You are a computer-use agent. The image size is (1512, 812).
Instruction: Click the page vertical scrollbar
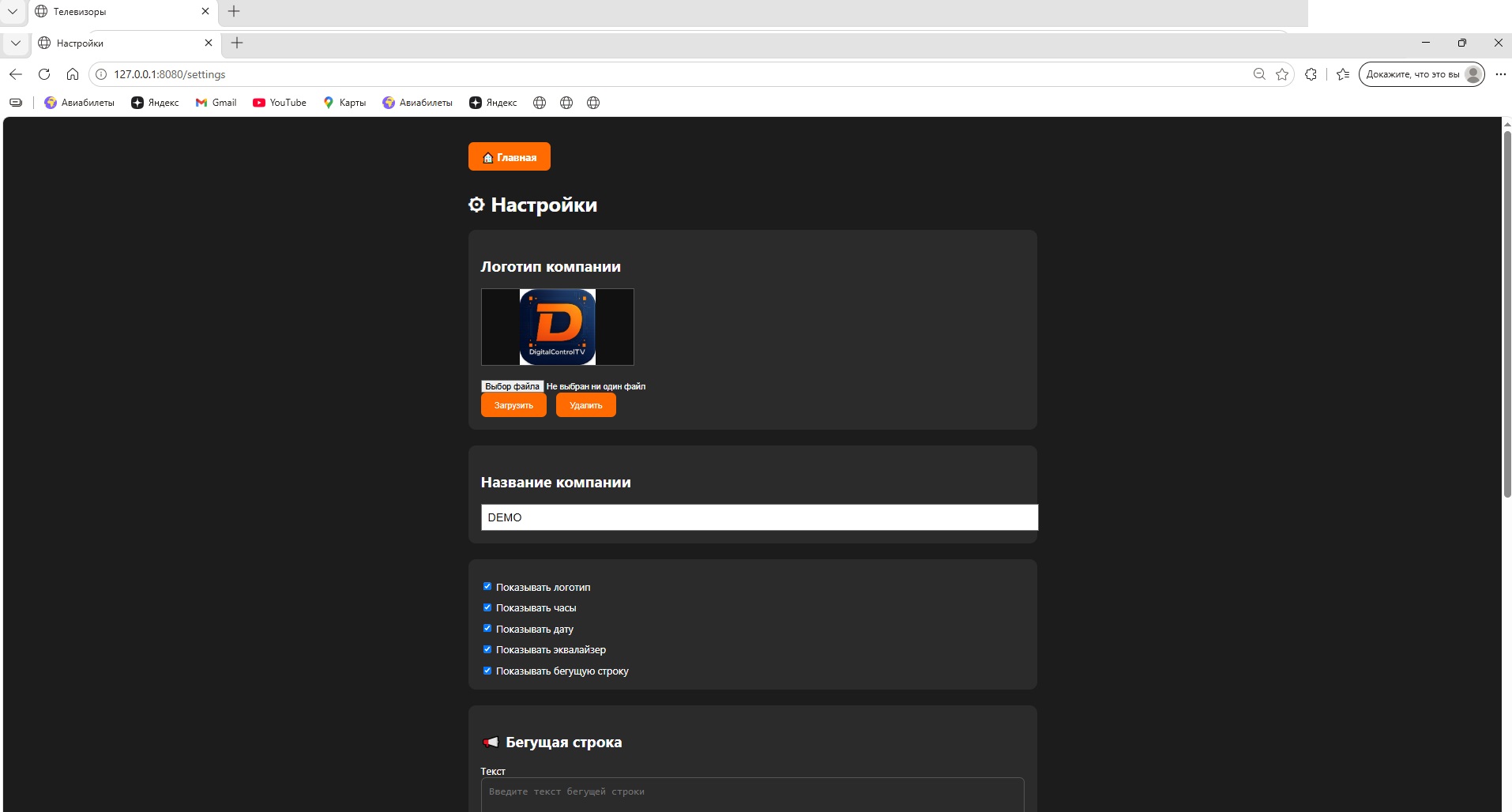point(1506,316)
